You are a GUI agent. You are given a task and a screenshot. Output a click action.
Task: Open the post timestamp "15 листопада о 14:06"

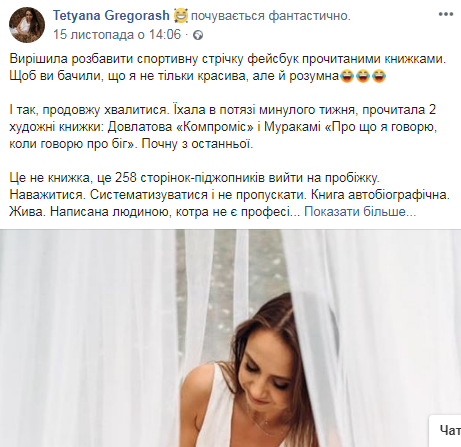click(x=117, y=34)
